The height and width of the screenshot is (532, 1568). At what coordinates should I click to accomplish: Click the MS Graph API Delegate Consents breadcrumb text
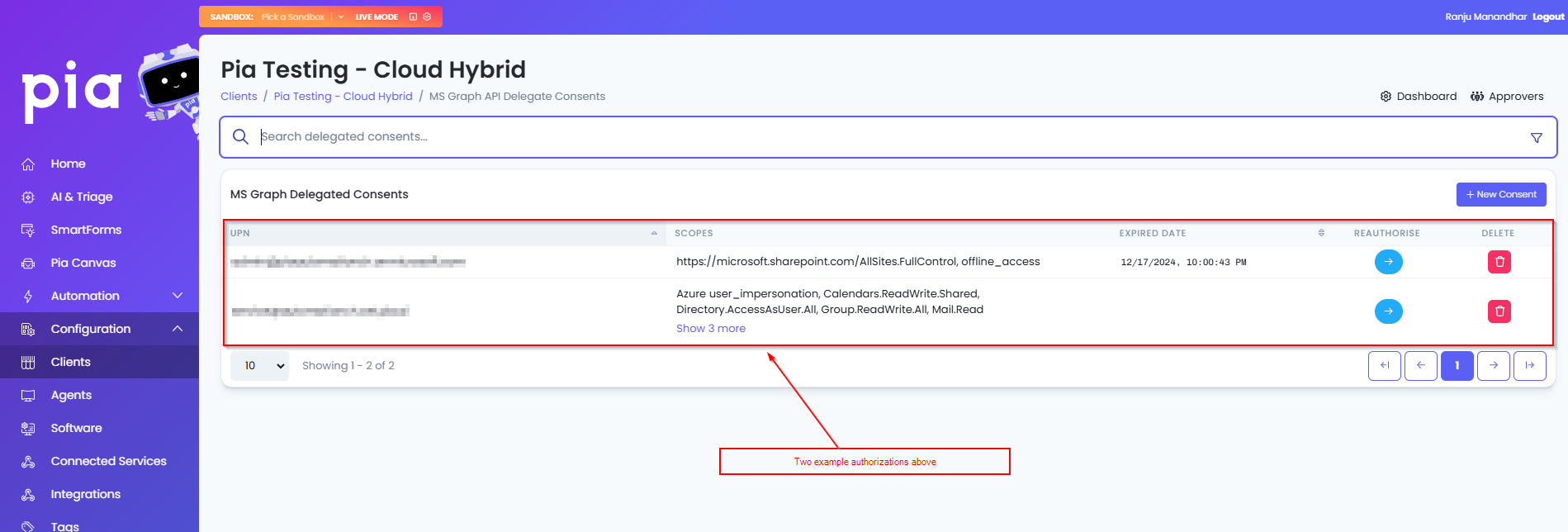[x=517, y=96]
